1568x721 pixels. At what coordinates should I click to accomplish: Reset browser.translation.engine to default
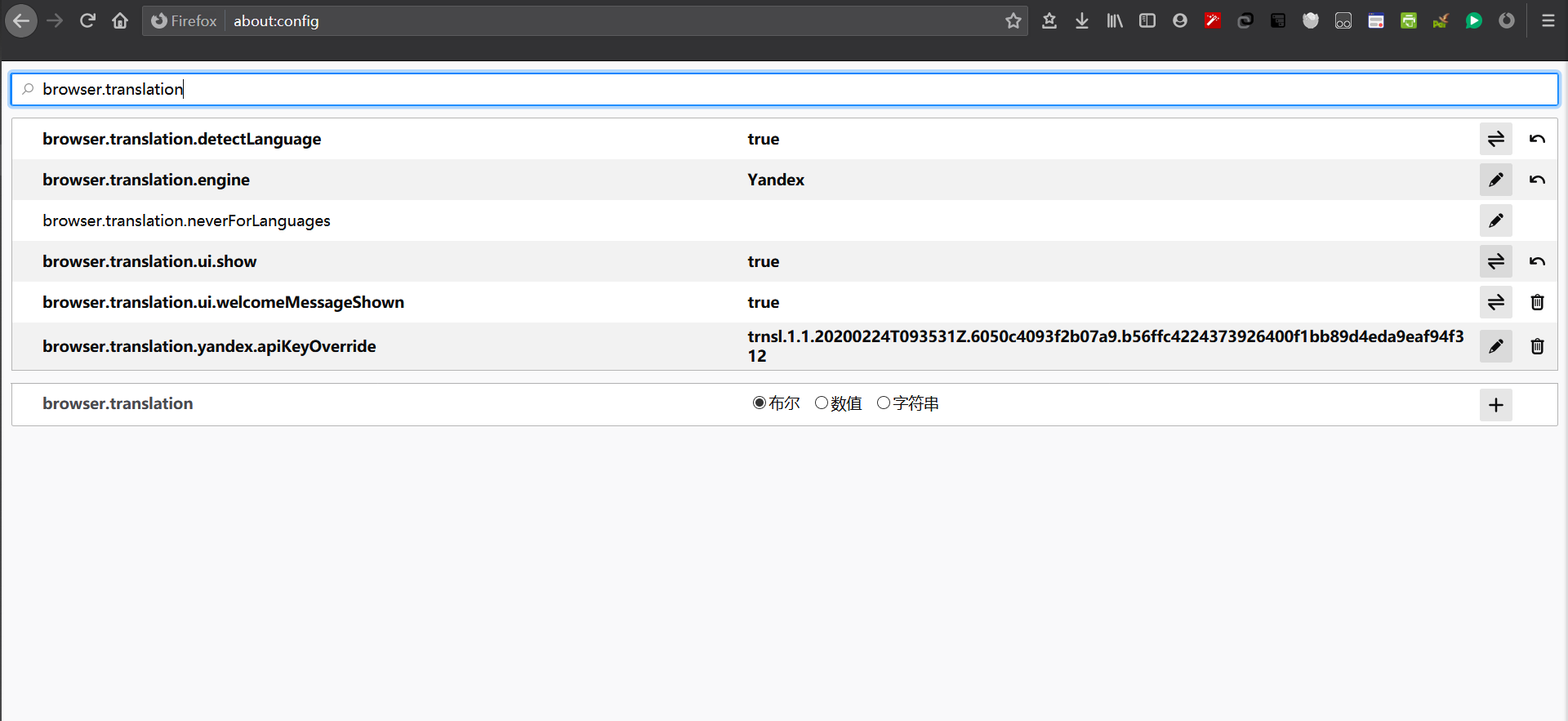(1537, 180)
